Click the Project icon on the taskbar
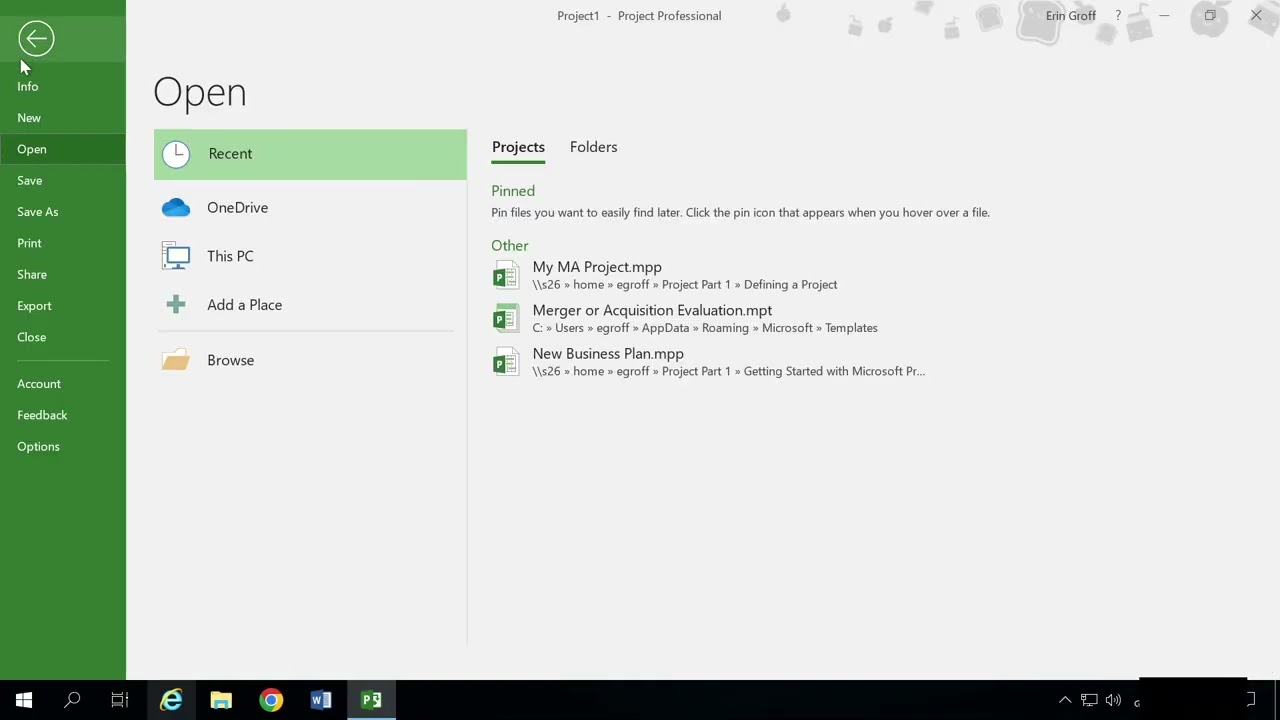Screen dimensions: 1280x720 pyautogui.click(x=371, y=700)
